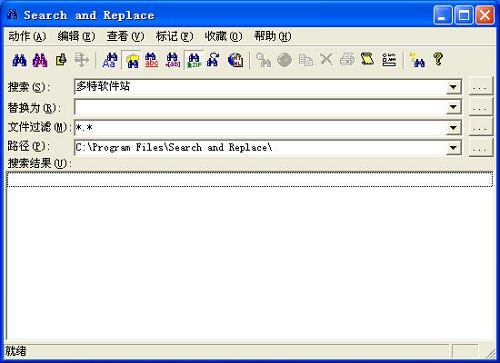The width and height of the screenshot is (500, 363).
Task: Expand the 路径 dropdown arrow
Action: point(453,148)
